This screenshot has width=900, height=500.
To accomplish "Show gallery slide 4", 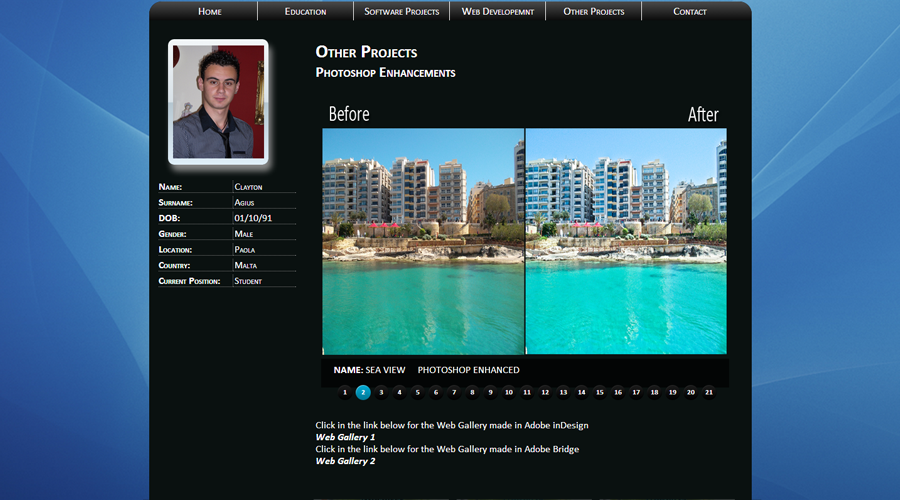I will click(399, 393).
